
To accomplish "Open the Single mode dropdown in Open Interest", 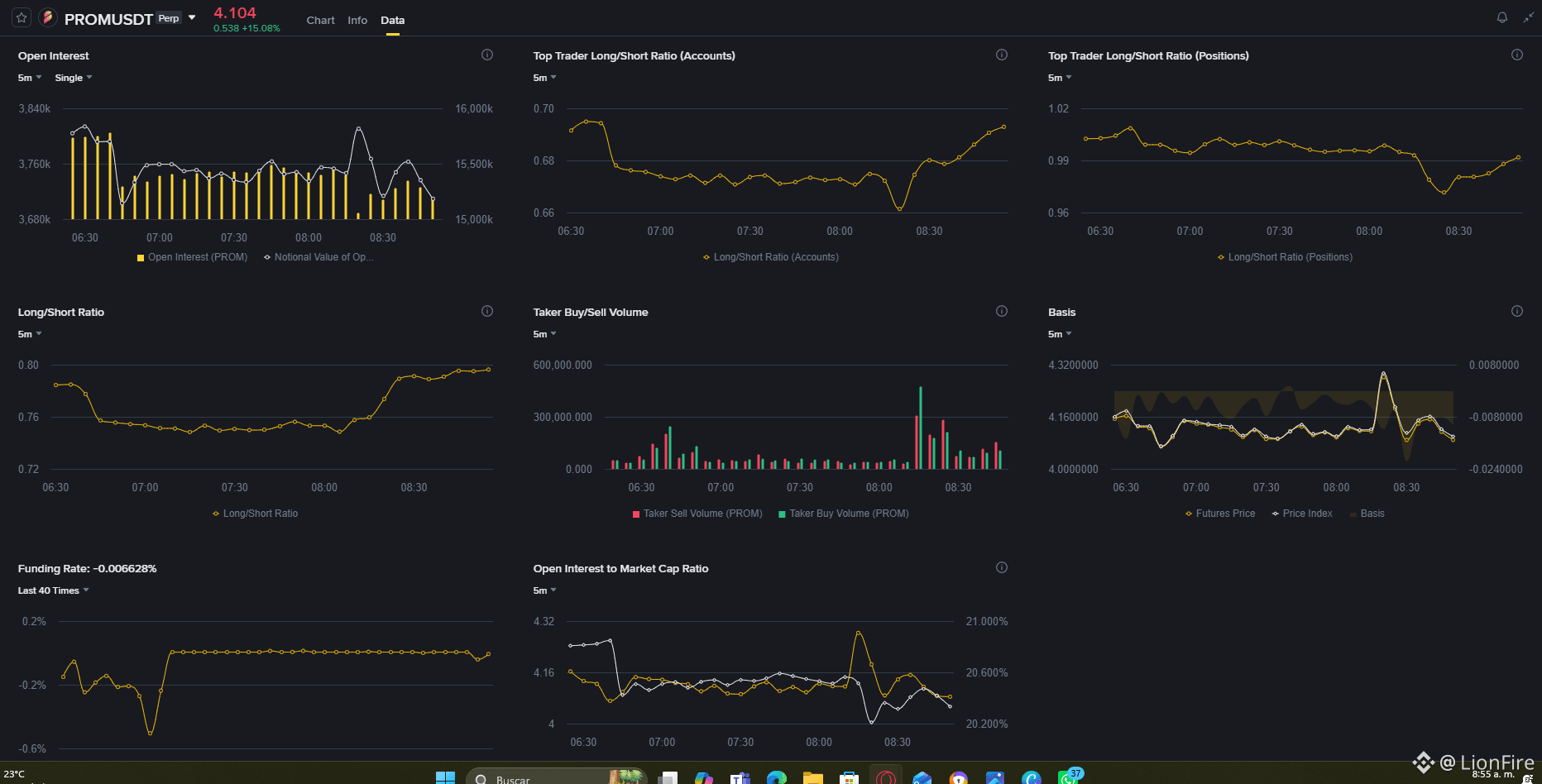I will click(x=74, y=78).
